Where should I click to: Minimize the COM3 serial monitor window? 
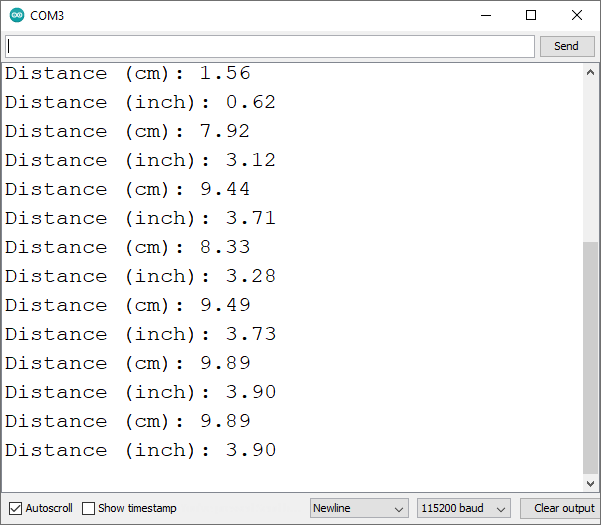pos(486,16)
